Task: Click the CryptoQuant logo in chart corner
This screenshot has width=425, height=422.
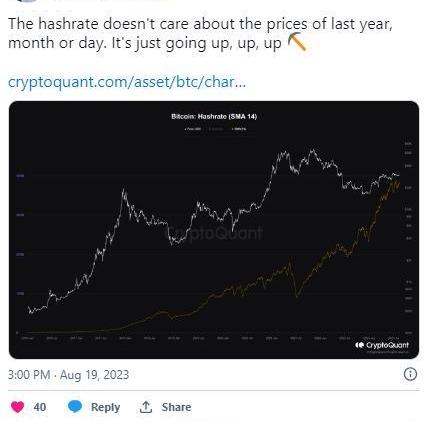Action: (382, 345)
